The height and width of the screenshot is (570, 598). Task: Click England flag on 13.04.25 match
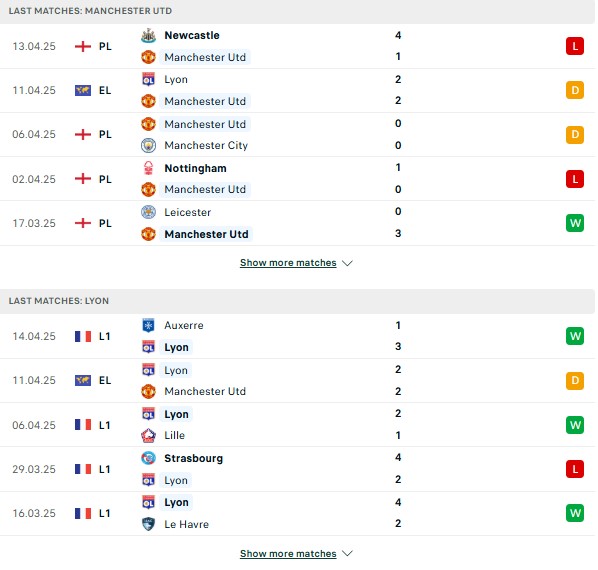pyautogui.click(x=83, y=47)
